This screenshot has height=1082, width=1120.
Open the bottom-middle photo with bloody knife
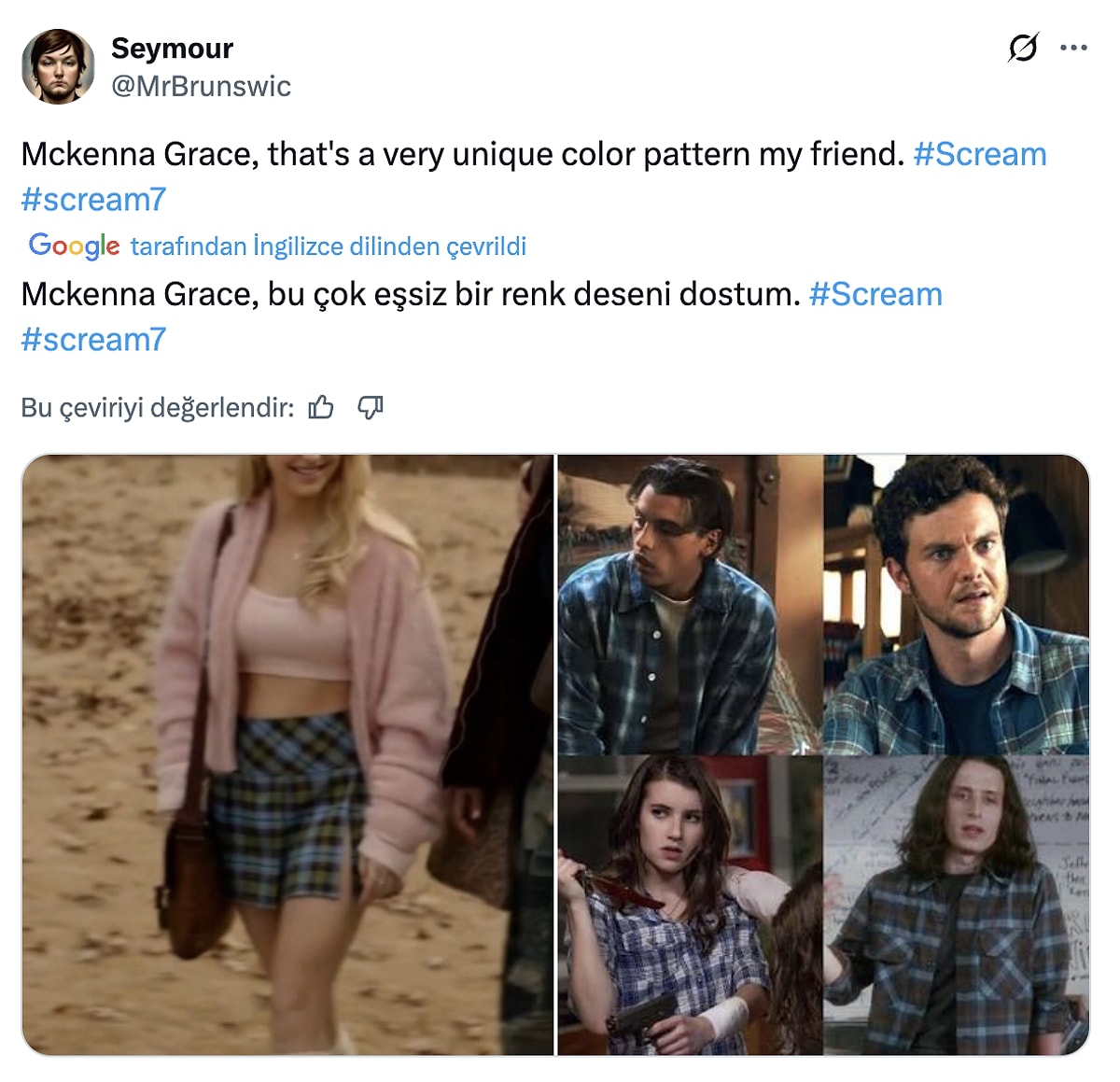pos(690,906)
